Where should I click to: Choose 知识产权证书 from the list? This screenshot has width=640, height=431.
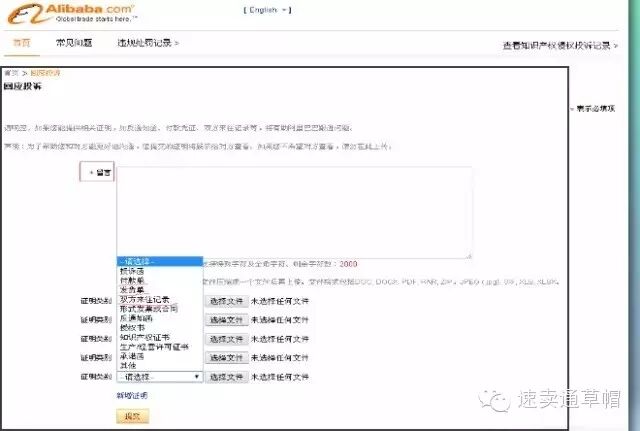(x=160, y=337)
